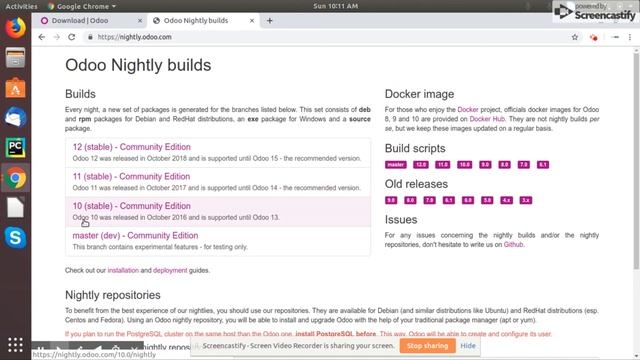640x360 pixels.
Task: Open the Google Chrome app menu
Action: tap(82, 6)
